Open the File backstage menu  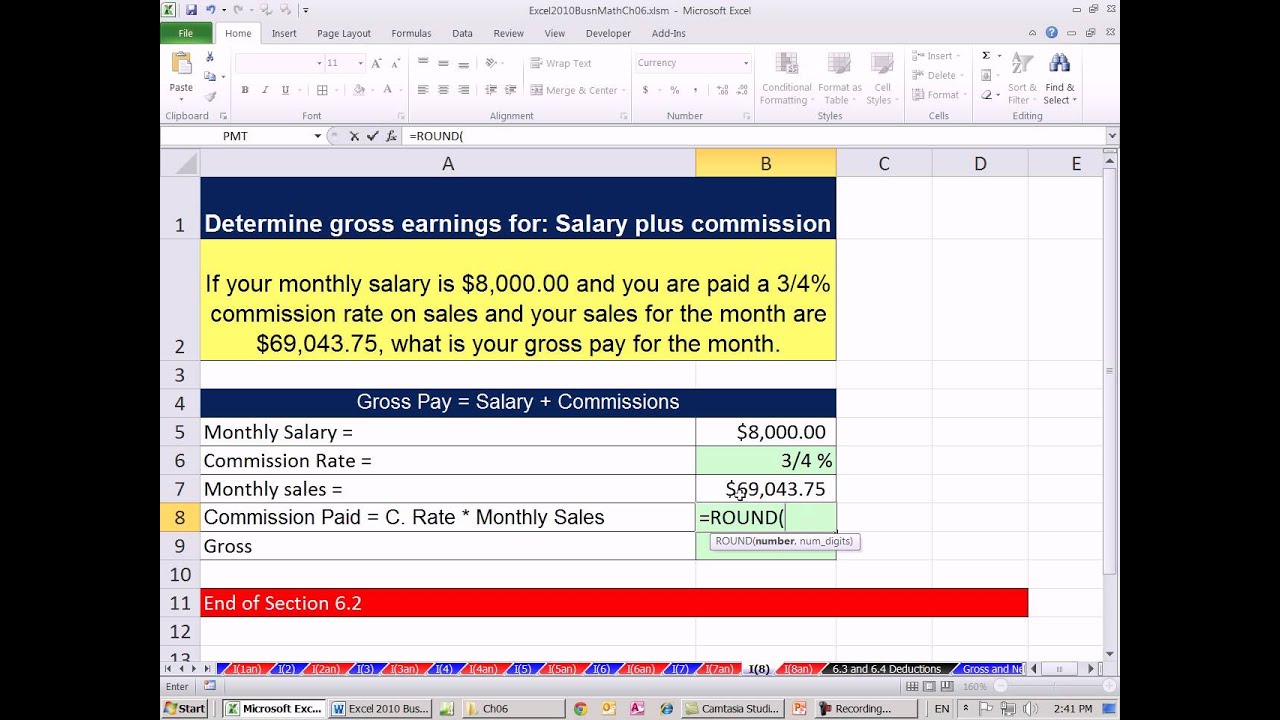(x=185, y=33)
